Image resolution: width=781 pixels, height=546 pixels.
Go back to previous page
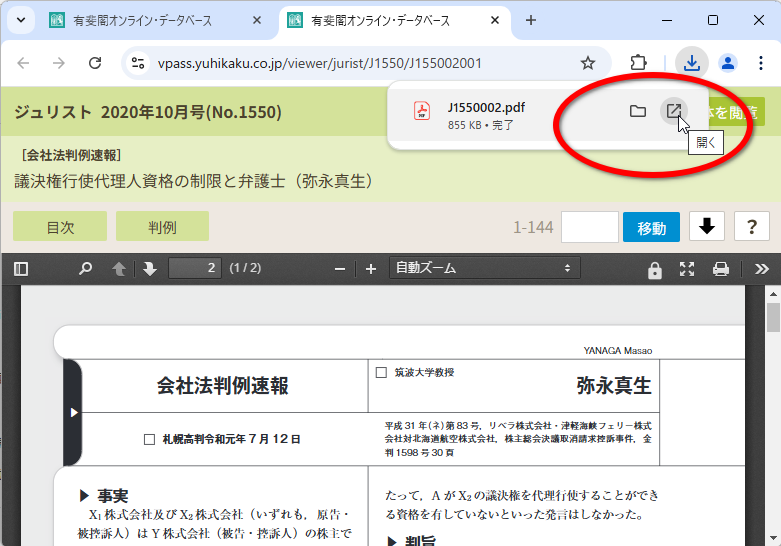pyautogui.click(x=23, y=63)
